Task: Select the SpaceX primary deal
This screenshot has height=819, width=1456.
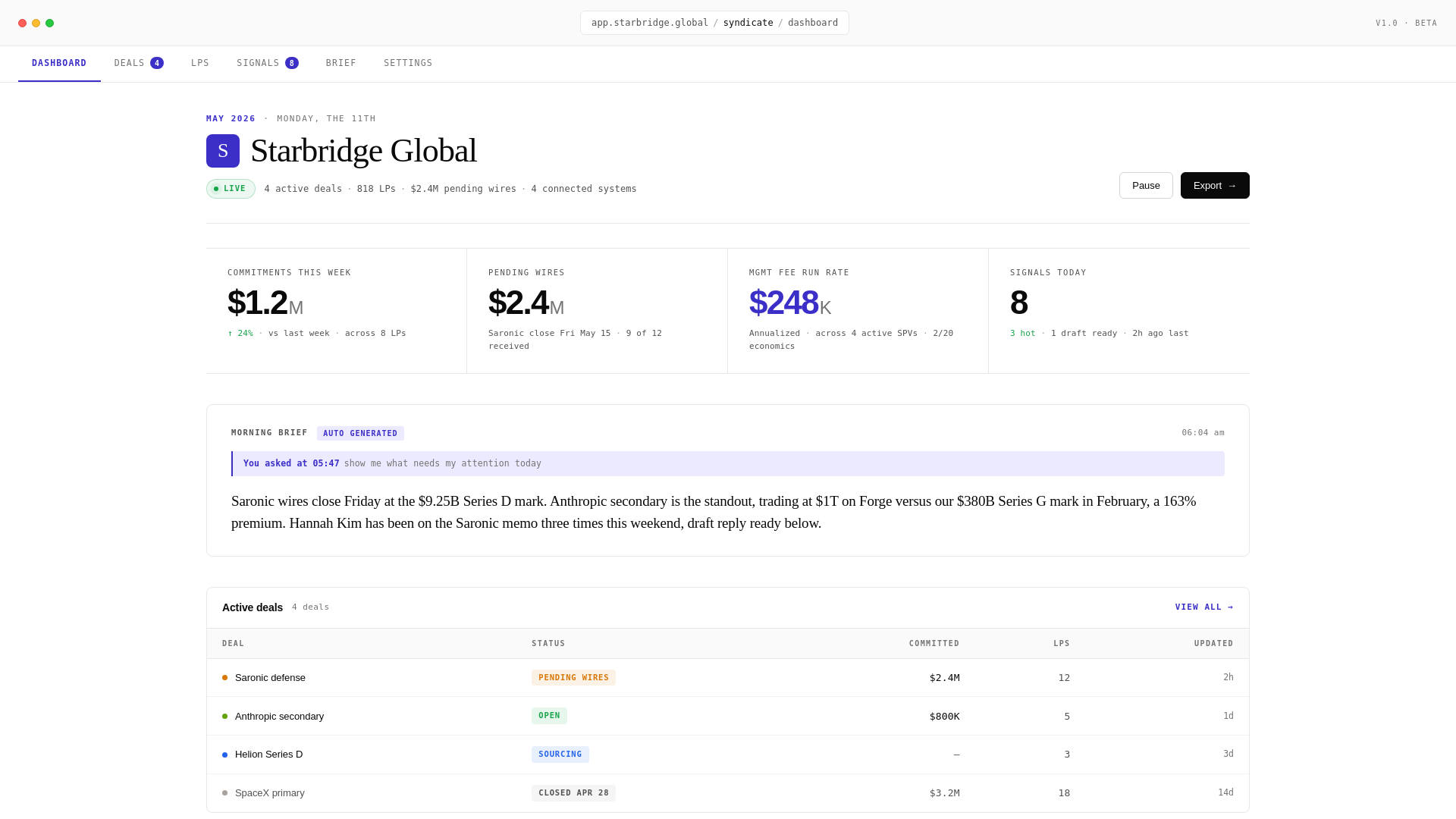Action: 728,793
